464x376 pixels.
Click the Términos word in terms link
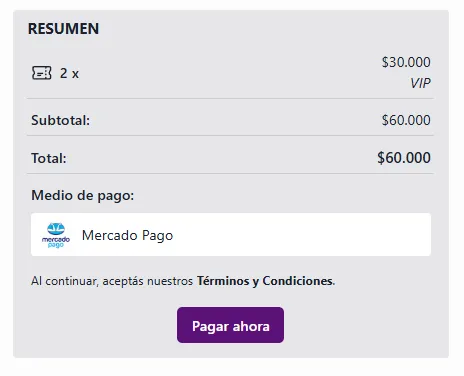pyautogui.click(x=223, y=281)
